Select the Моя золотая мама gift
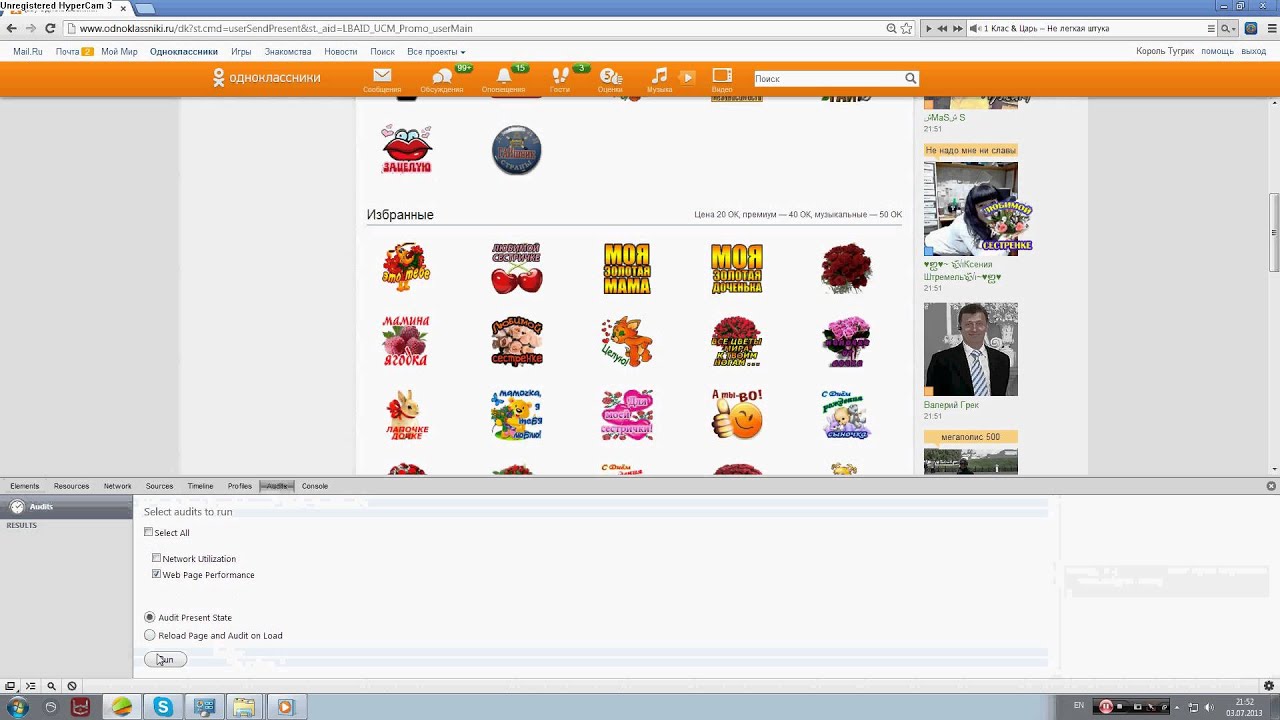 (x=627, y=268)
